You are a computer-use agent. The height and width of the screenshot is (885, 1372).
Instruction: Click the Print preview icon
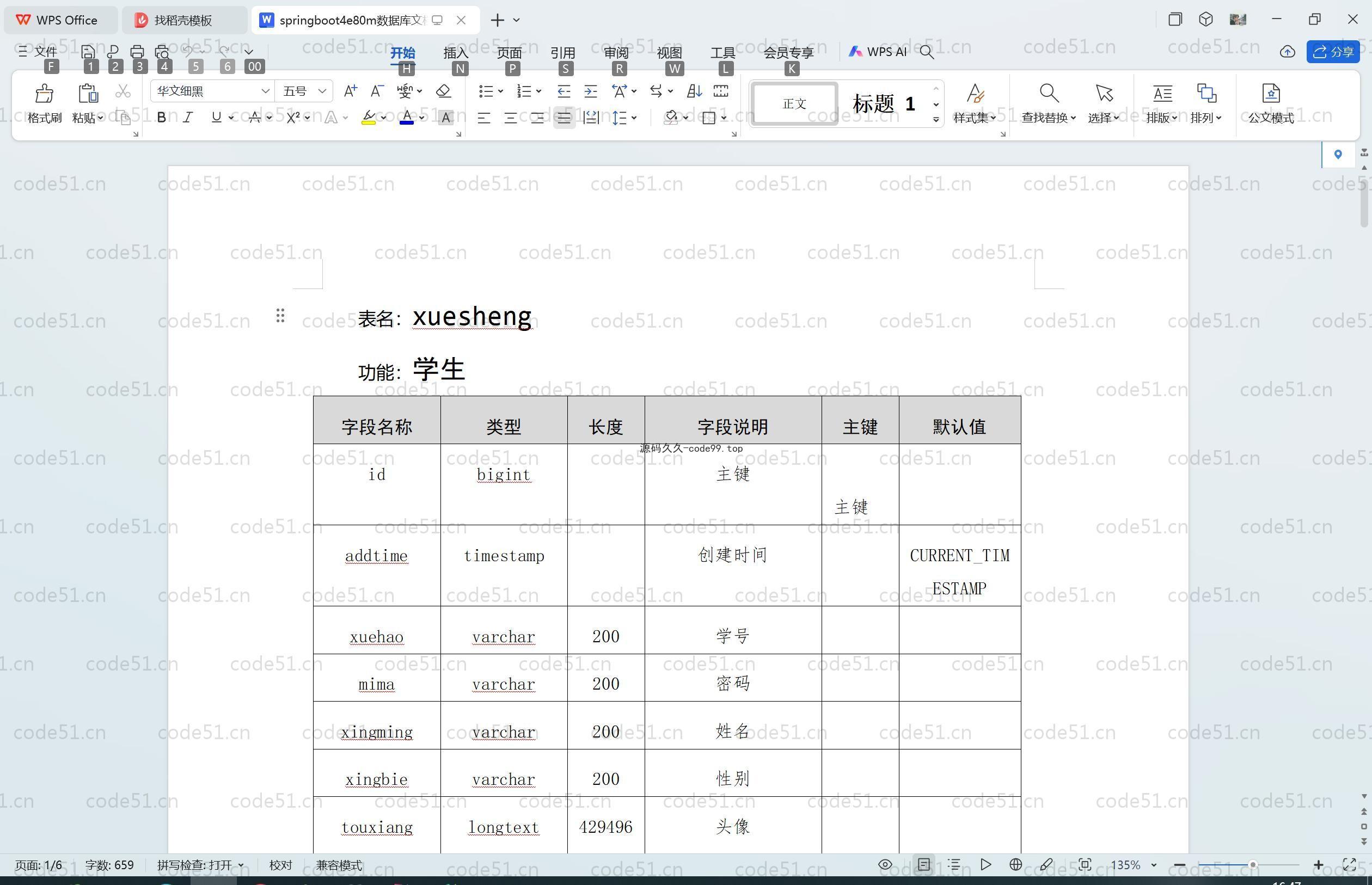pos(162,52)
